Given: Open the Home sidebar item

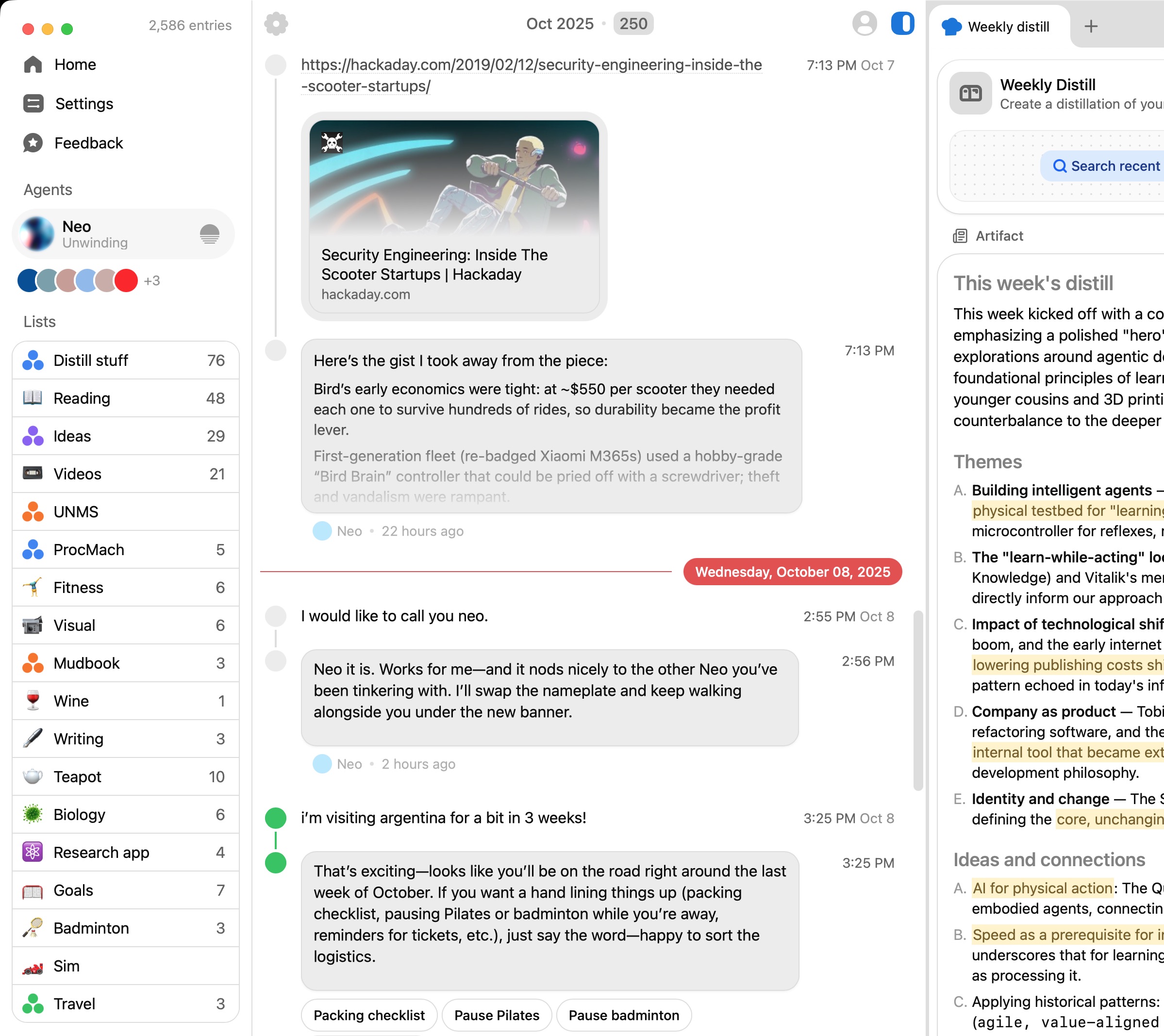Looking at the screenshot, I should [x=75, y=65].
